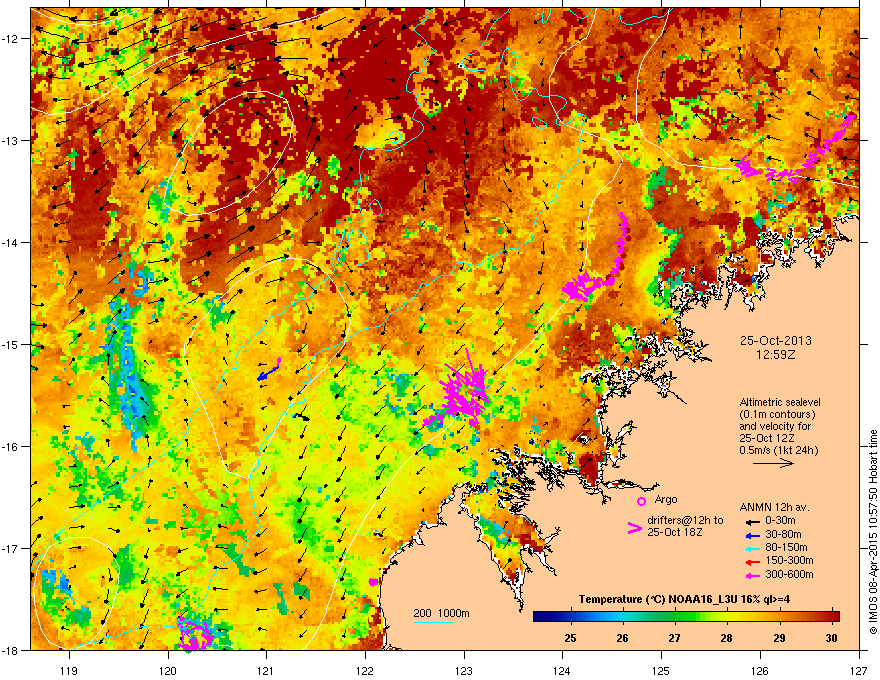The width and height of the screenshot is (880, 680).
Task: Click the magenta drifters chevron legend symbol
Action: (634, 527)
